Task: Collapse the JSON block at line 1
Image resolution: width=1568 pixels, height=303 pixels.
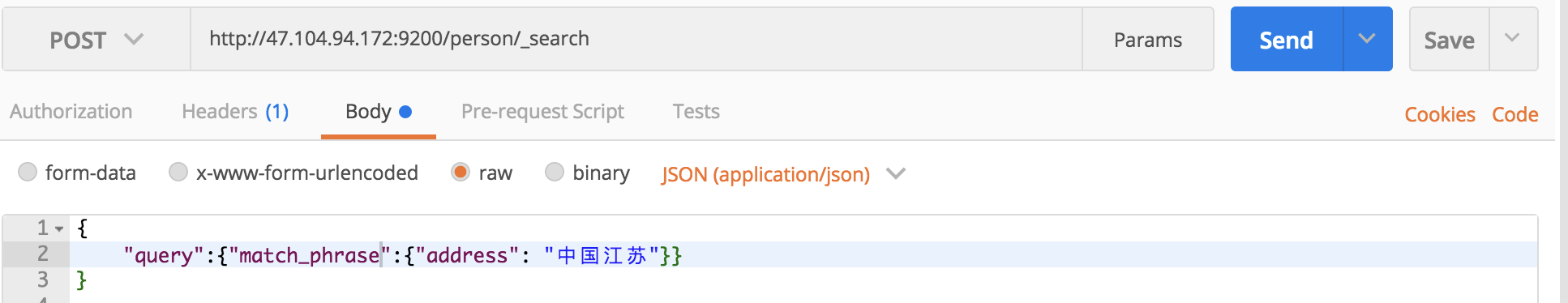Action: [59, 229]
